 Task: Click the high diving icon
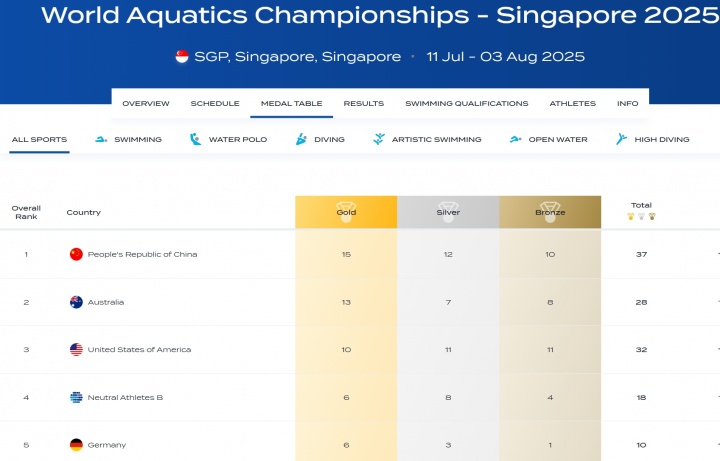click(621, 139)
